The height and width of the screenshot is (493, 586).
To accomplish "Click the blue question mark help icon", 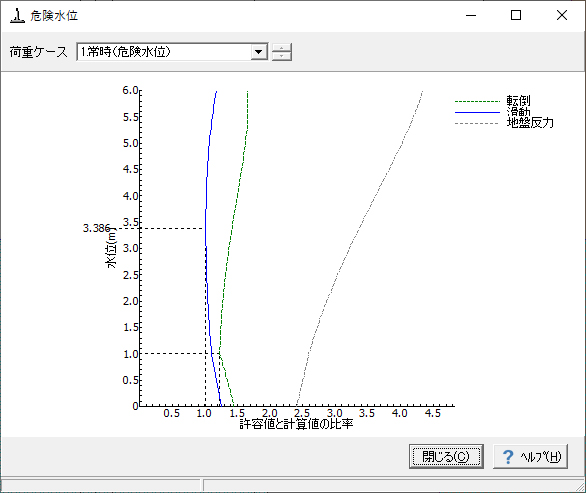I will tap(508, 457).
